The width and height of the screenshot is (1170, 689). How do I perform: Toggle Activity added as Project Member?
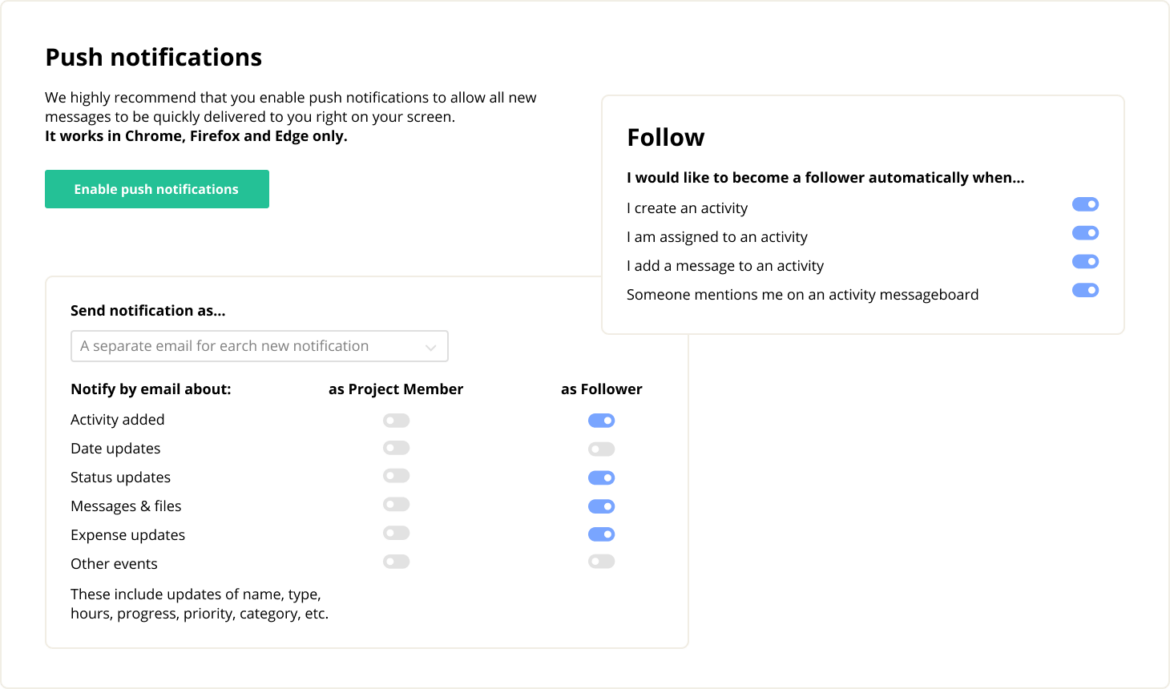click(x=396, y=420)
